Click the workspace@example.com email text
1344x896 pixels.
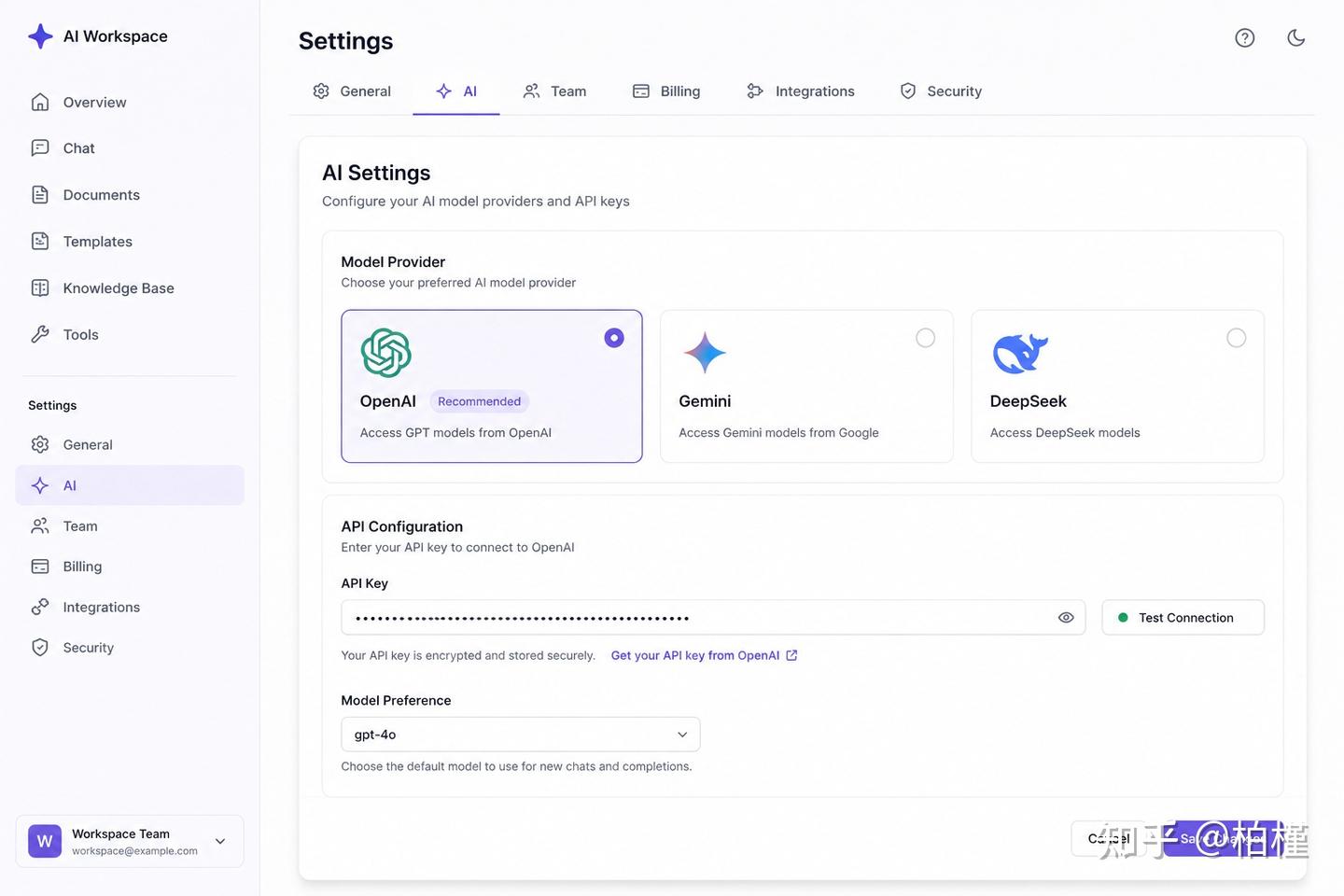134,851
